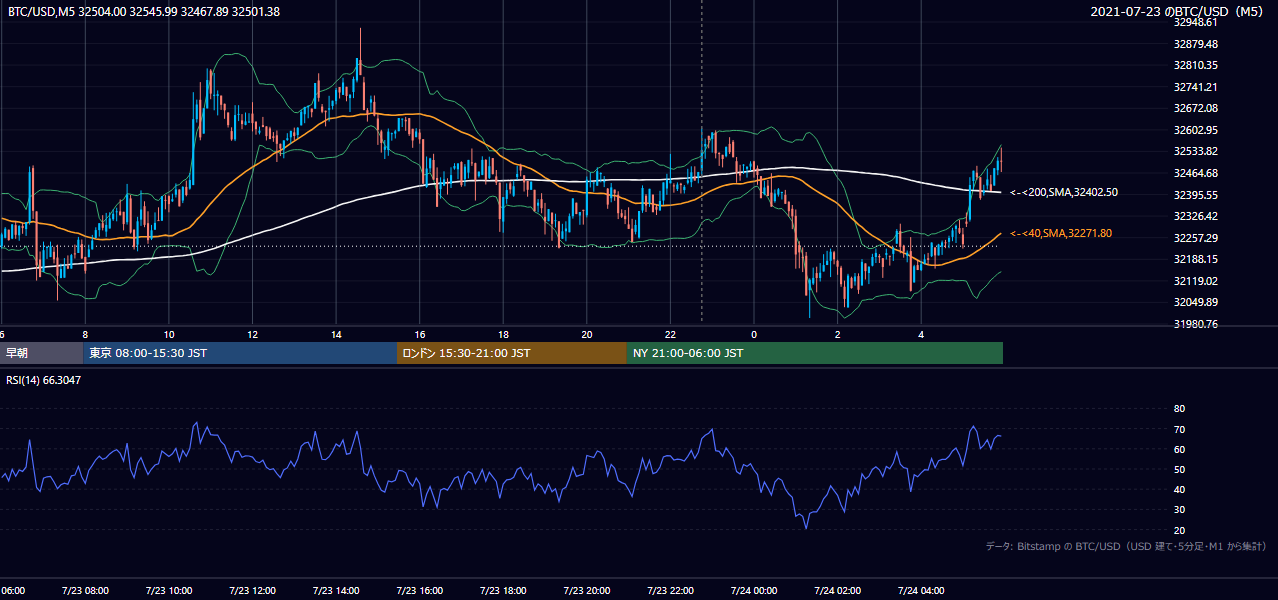The width and height of the screenshot is (1278, 600).
Task: Click hour tick 10 under price chart
Action: pyautogui.click(x=169, y=334)
